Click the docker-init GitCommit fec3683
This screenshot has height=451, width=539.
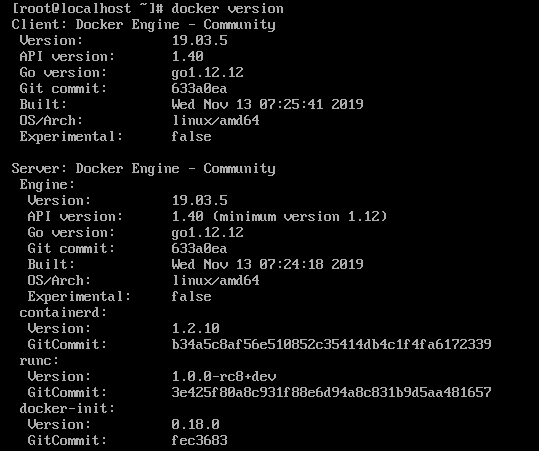click(x=199, y=440)
